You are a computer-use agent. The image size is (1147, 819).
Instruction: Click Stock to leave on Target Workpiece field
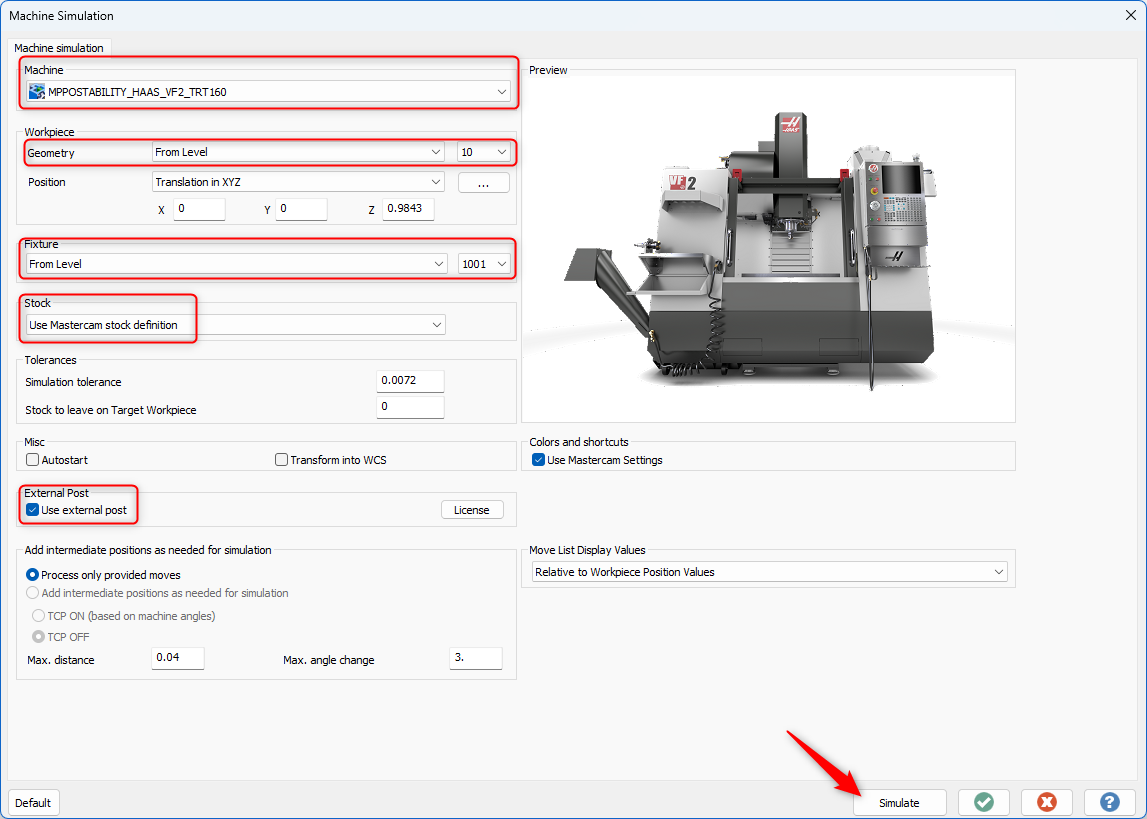click(x=410, y=407)
